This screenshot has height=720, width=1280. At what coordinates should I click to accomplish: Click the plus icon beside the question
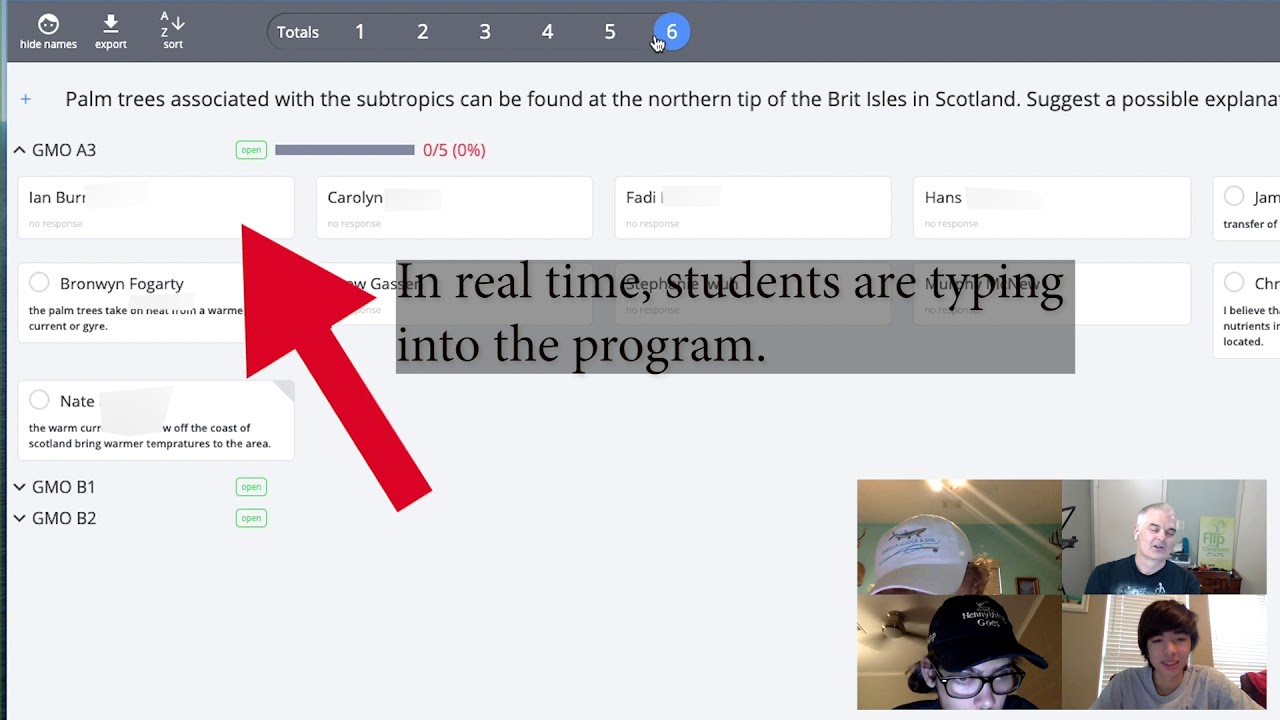(x=25, y=99)
